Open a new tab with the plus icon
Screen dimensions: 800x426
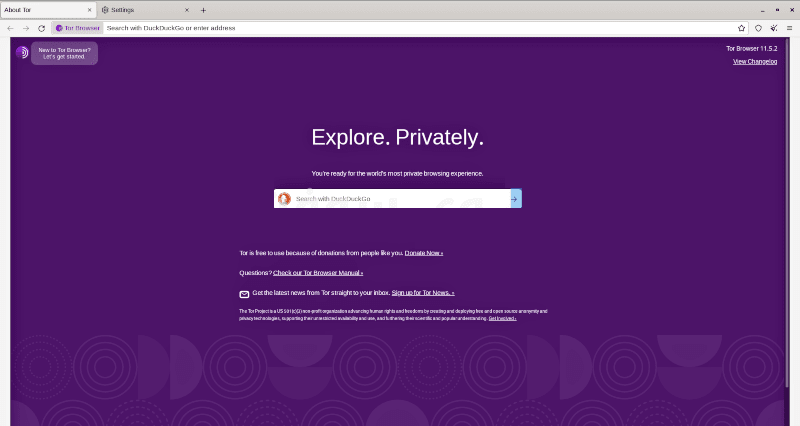(203, 10)
